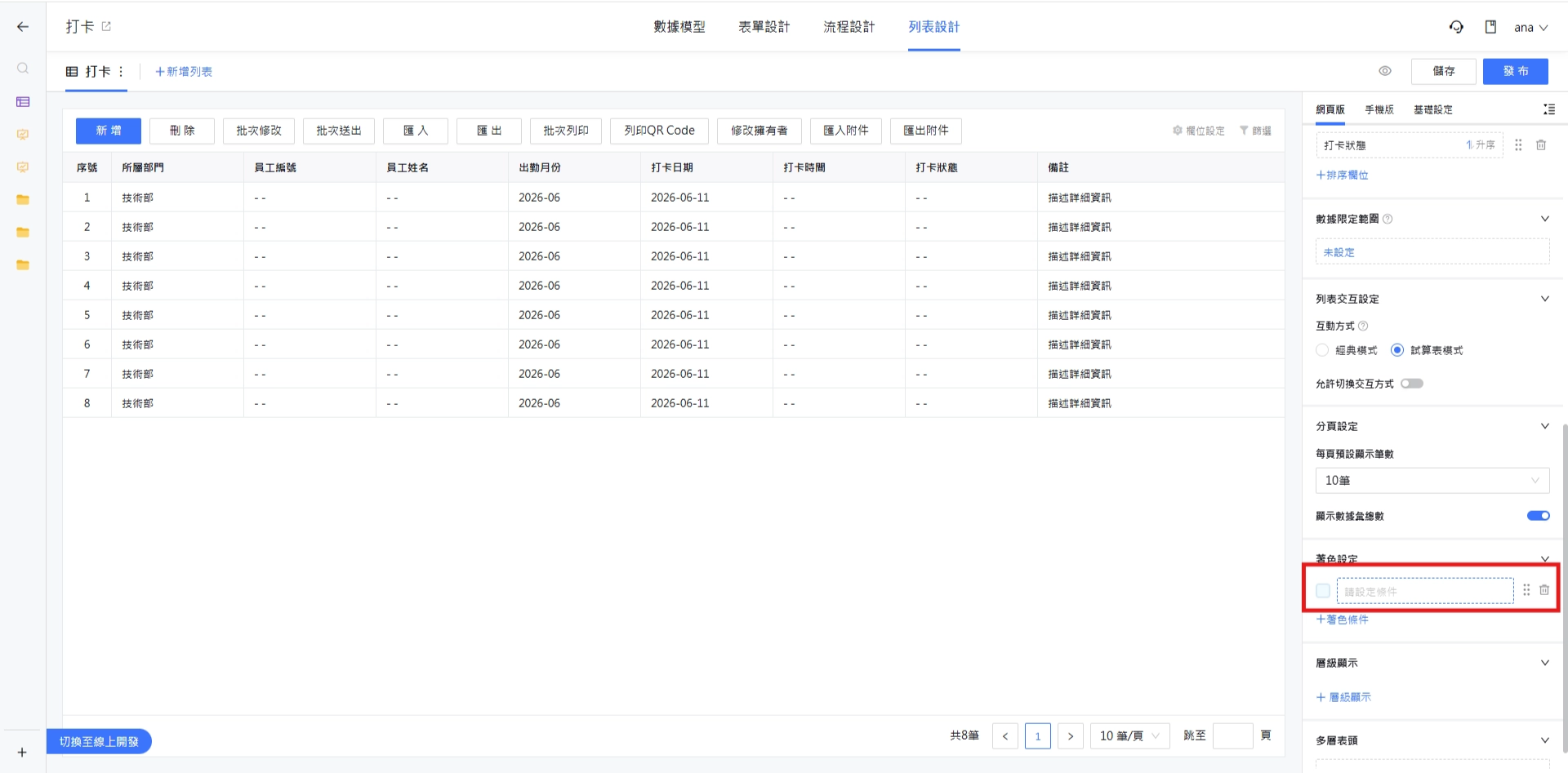This screenshot has height=773, width=1568.
Task: Click the 發布 button
Action: (1516, 71)
